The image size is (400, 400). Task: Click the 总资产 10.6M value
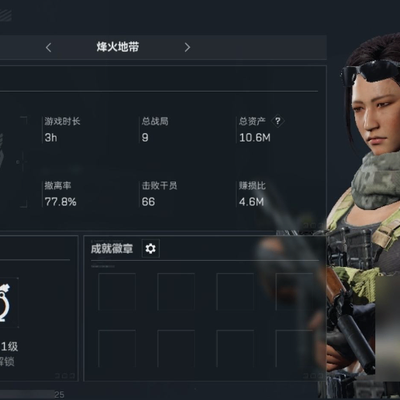point(255,138)
